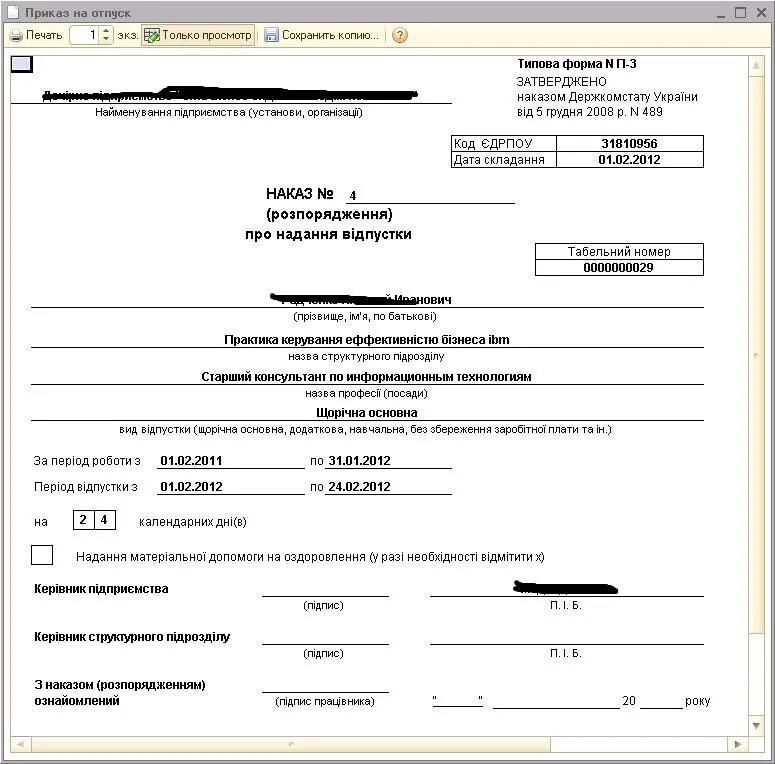Click horizontal scrollbar left arrow
This screenshot has height=764, width=775.
click(x=20, y=744)
